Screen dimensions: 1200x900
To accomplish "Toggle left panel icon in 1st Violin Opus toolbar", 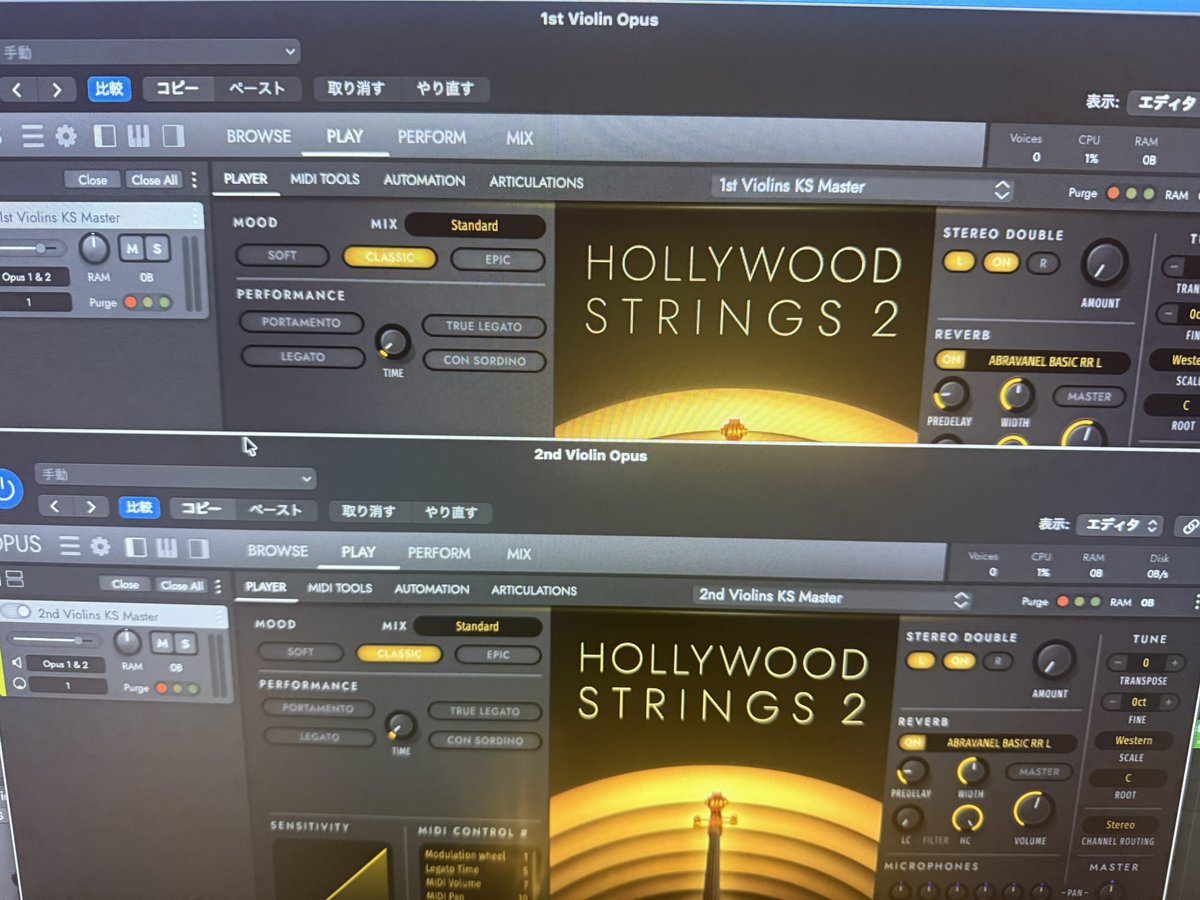I will point(105,136).
